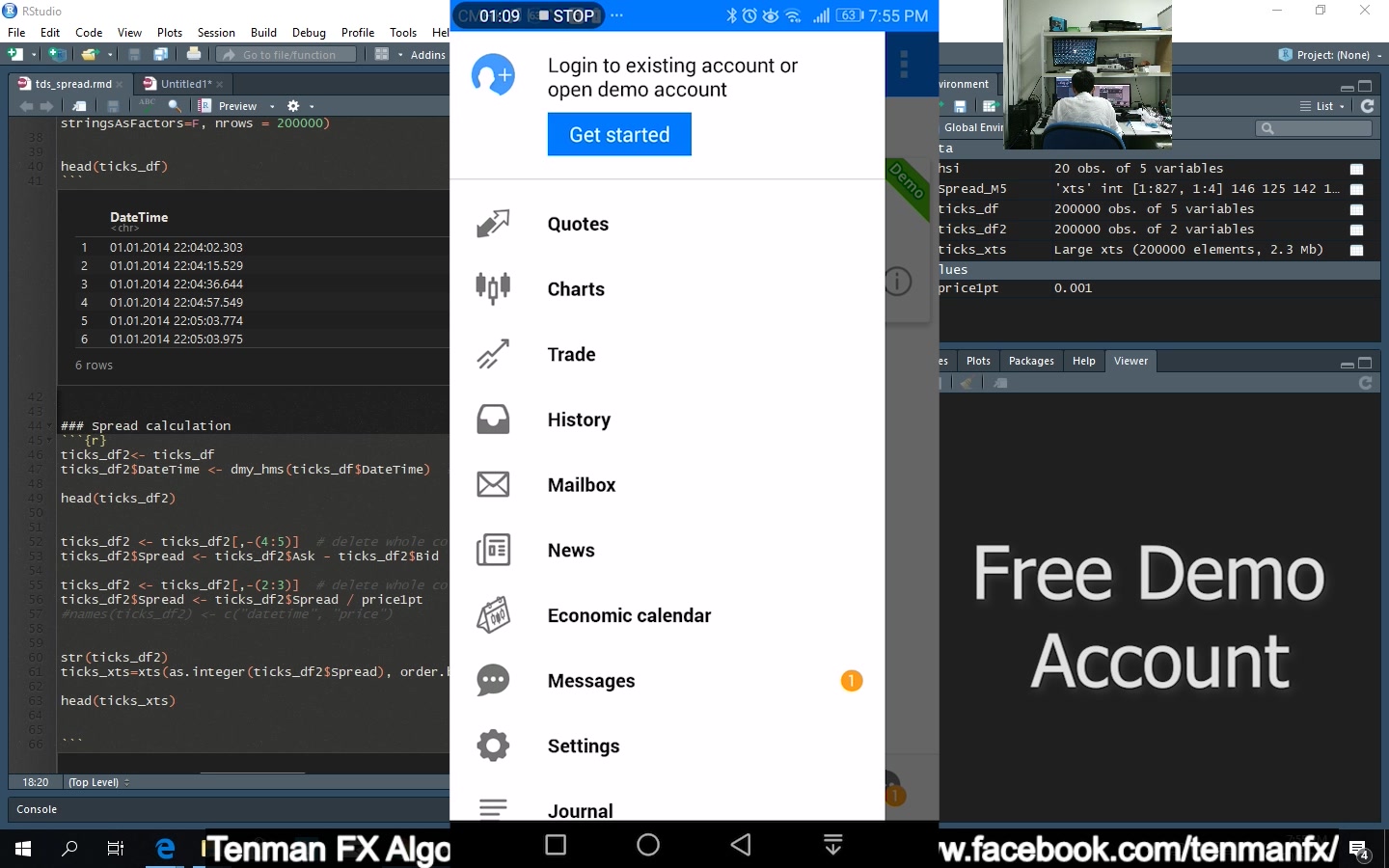Viewport: 1389px width, 868px height.
Task: Tap the STOP recording button
Action: click(566, 15)
